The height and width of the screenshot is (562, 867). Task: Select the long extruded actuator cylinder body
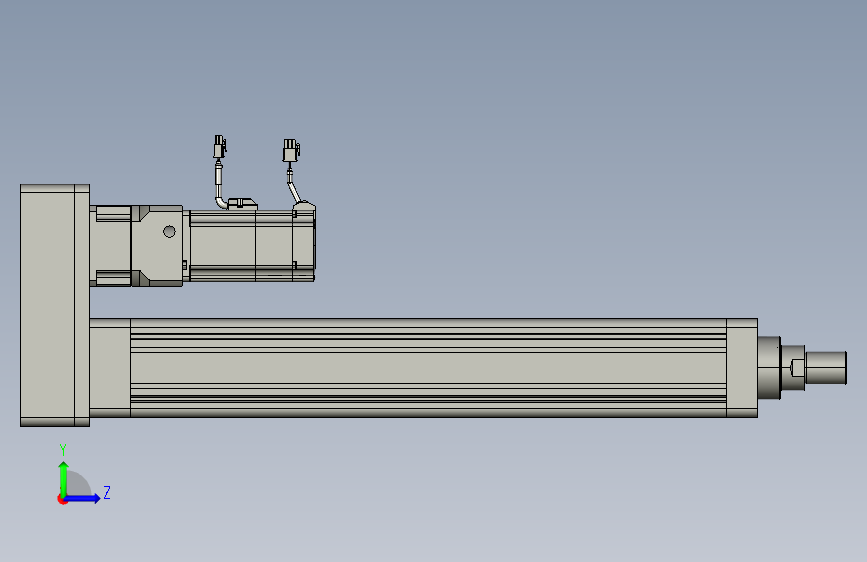click(428, 368)
